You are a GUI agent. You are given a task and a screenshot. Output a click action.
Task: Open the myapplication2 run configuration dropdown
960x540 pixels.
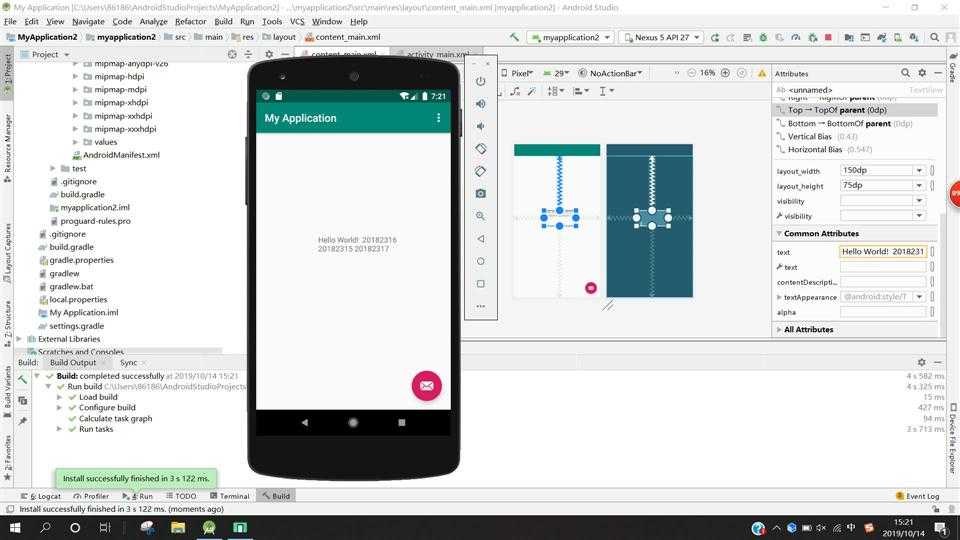coord(571,37)
